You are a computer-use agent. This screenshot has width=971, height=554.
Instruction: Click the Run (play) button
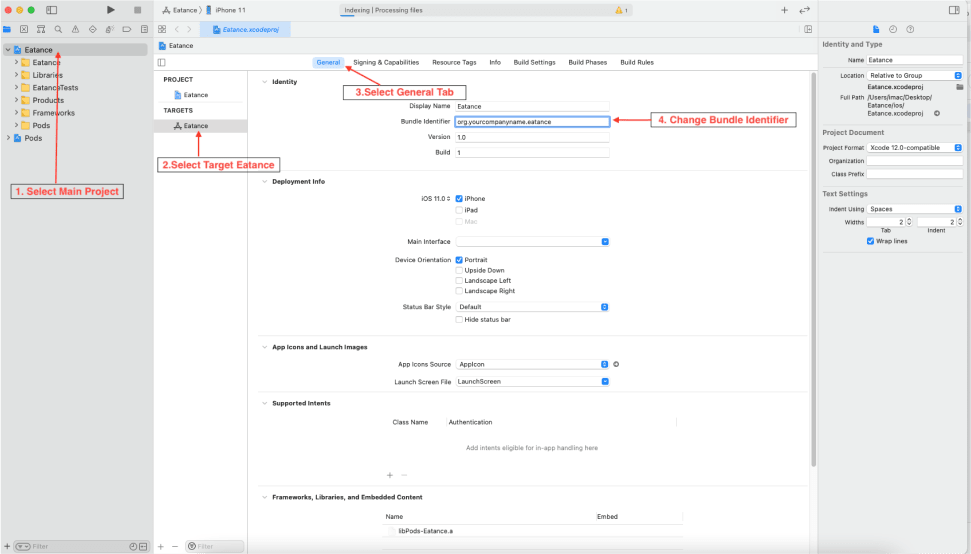(x=111, y=10)
